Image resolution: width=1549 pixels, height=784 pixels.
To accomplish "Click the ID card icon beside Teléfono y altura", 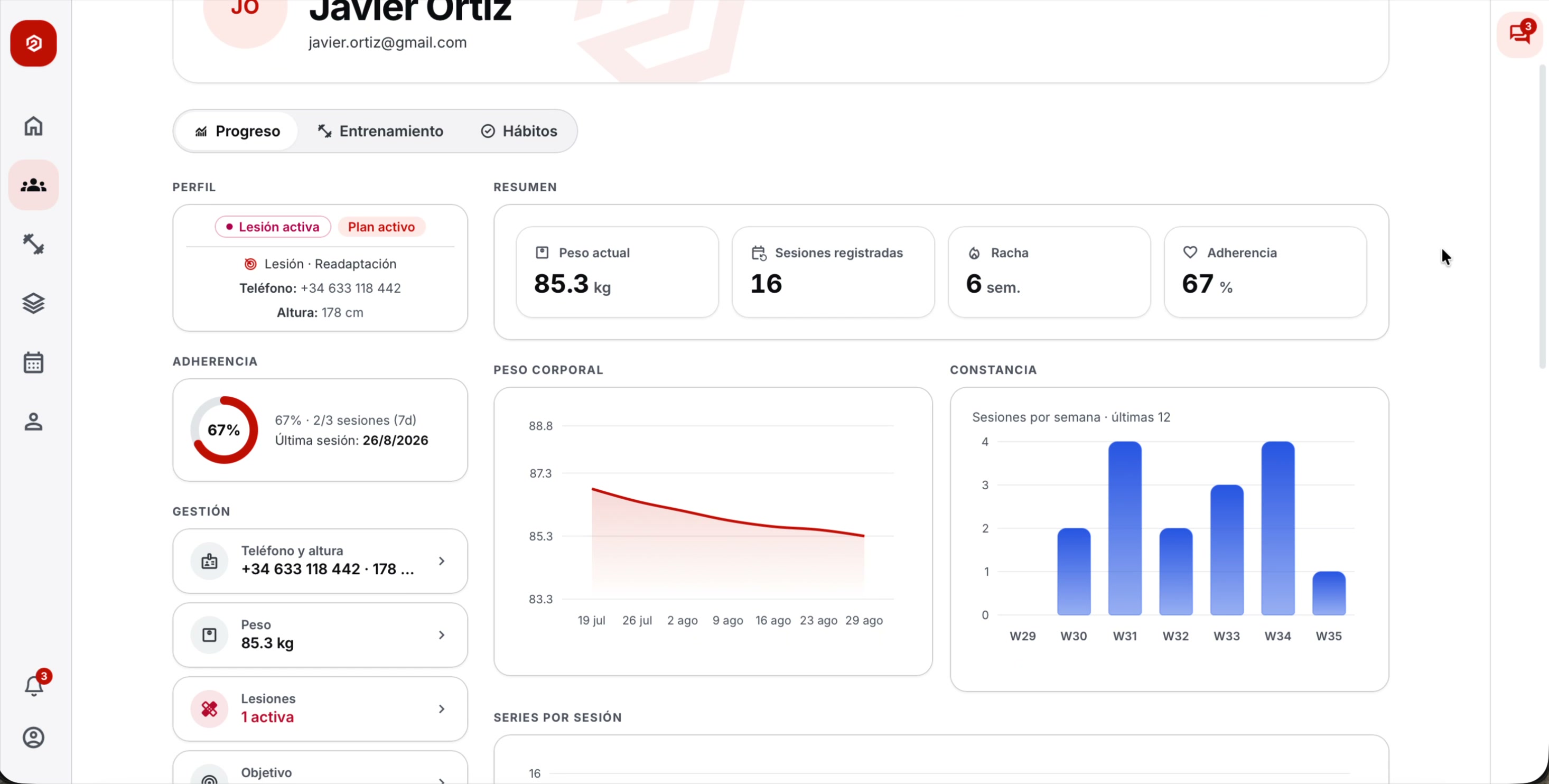I will point(209,562).
